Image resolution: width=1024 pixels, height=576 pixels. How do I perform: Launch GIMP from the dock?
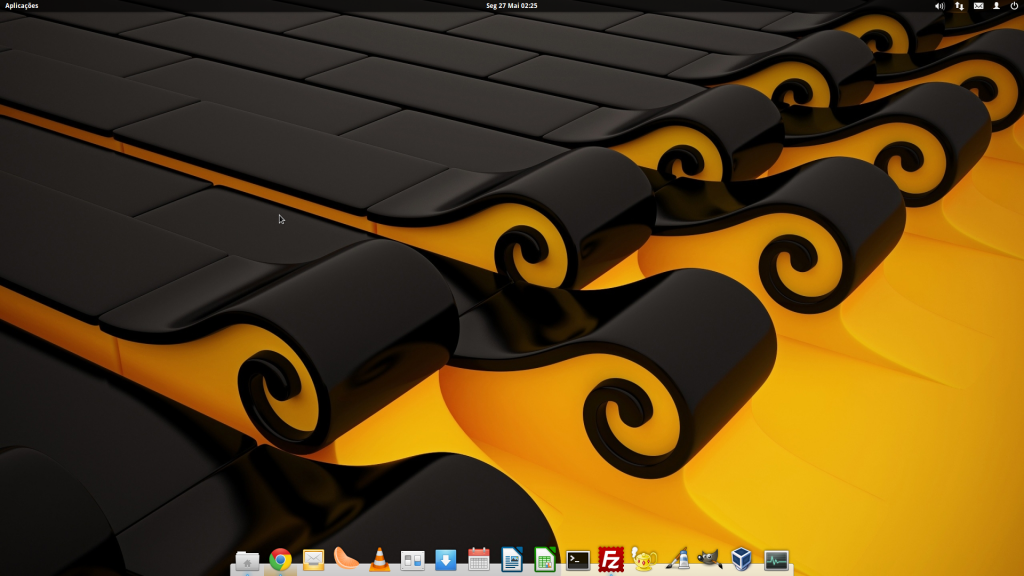click(710, 559)
